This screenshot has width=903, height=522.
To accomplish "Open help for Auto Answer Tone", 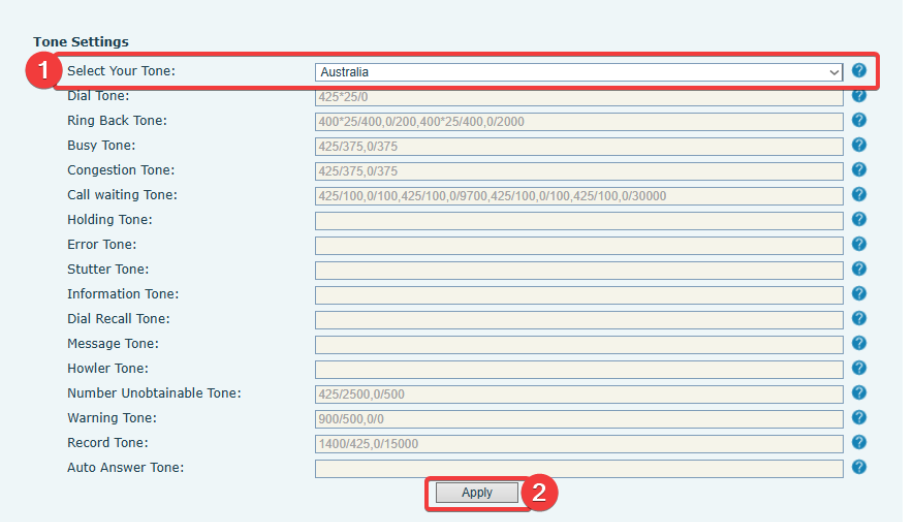I will [x=858, y=467].
